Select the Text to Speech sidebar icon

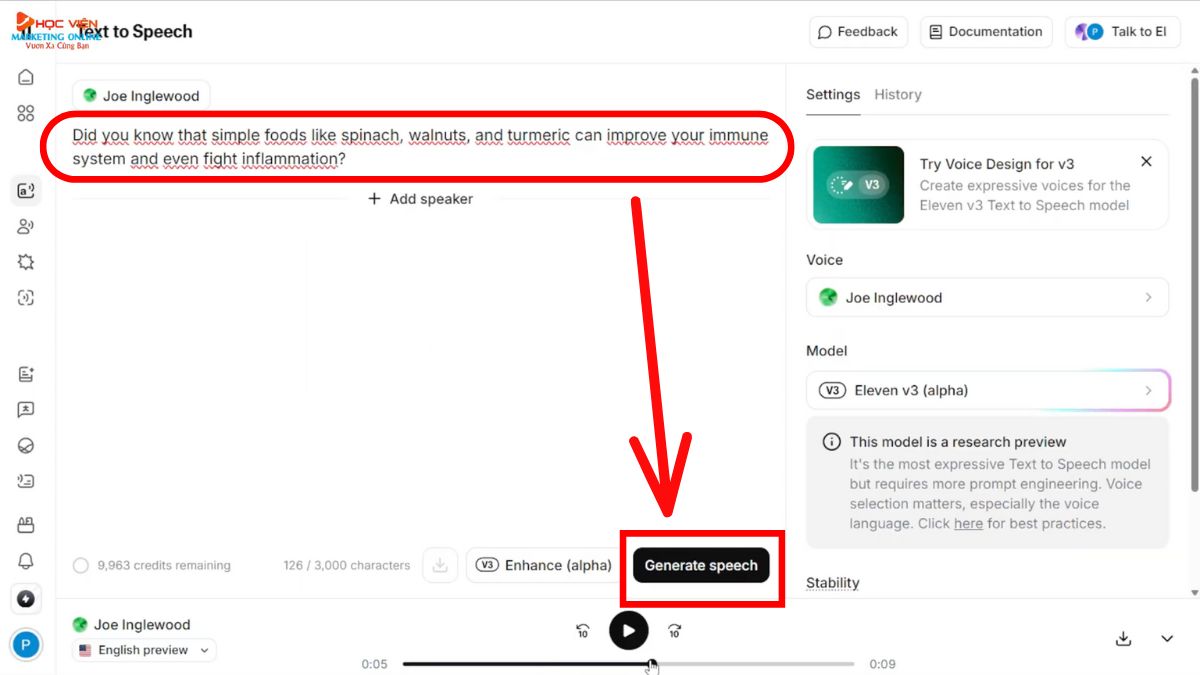pyautogui.click(x=26, y=190)
